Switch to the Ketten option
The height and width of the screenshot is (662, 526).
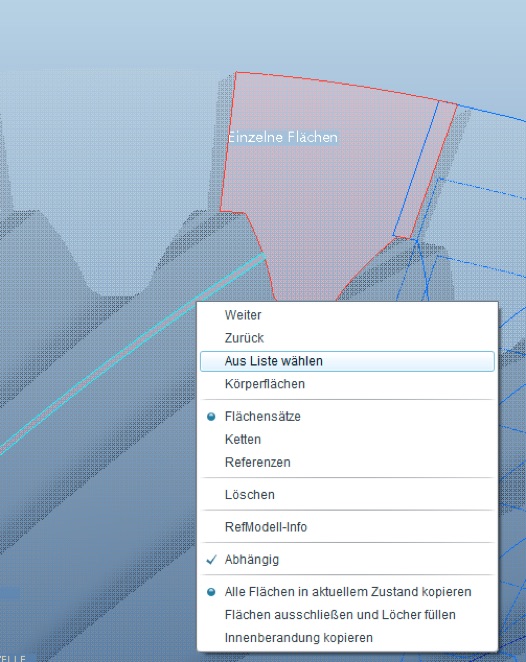pyautogui.click(x=347, y=440)
